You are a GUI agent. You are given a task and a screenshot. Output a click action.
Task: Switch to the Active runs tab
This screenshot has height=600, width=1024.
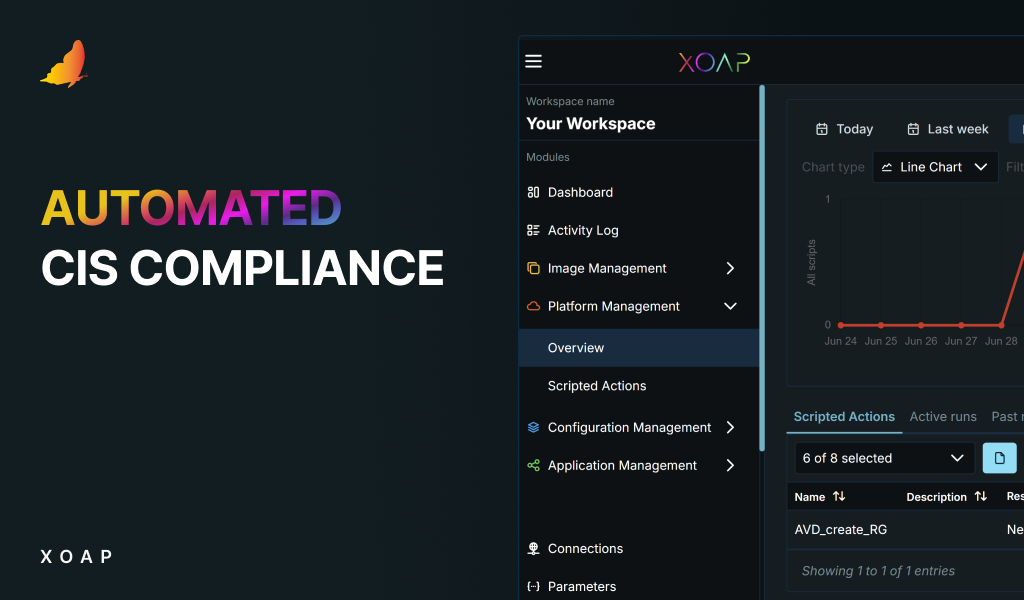943,417
